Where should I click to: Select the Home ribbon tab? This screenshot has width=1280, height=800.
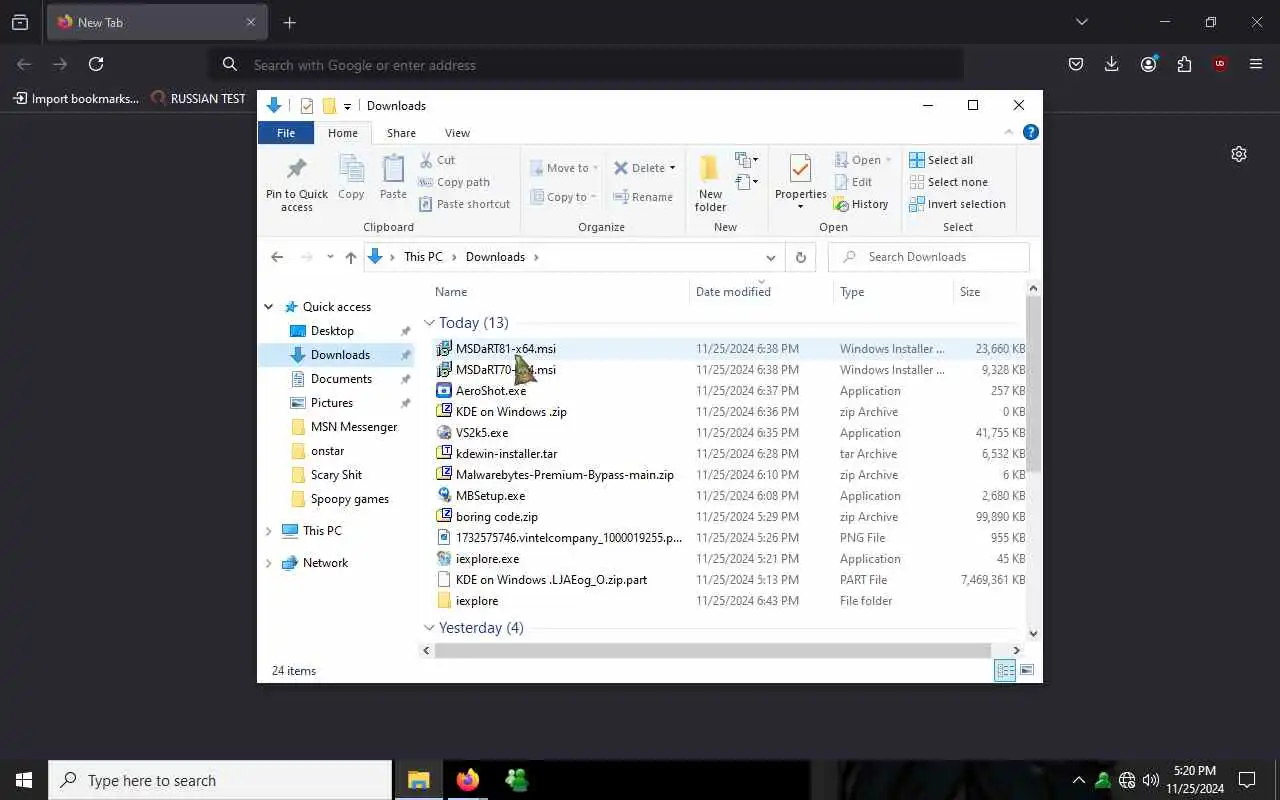coord(343,133)
